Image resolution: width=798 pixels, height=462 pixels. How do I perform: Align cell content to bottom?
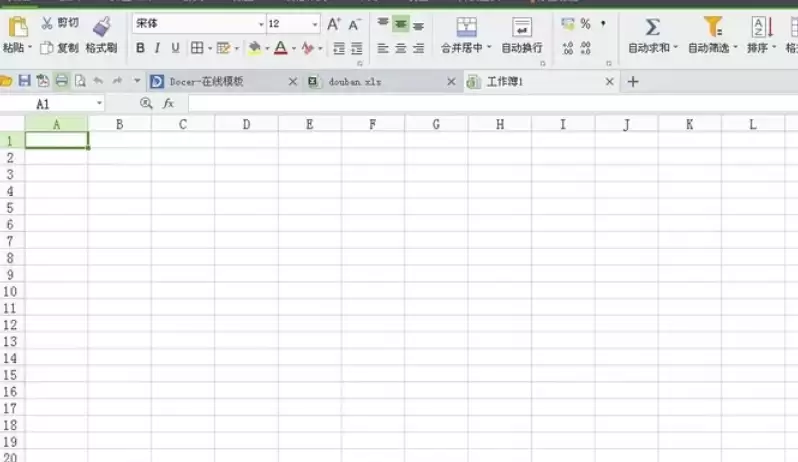pos(418,25)
